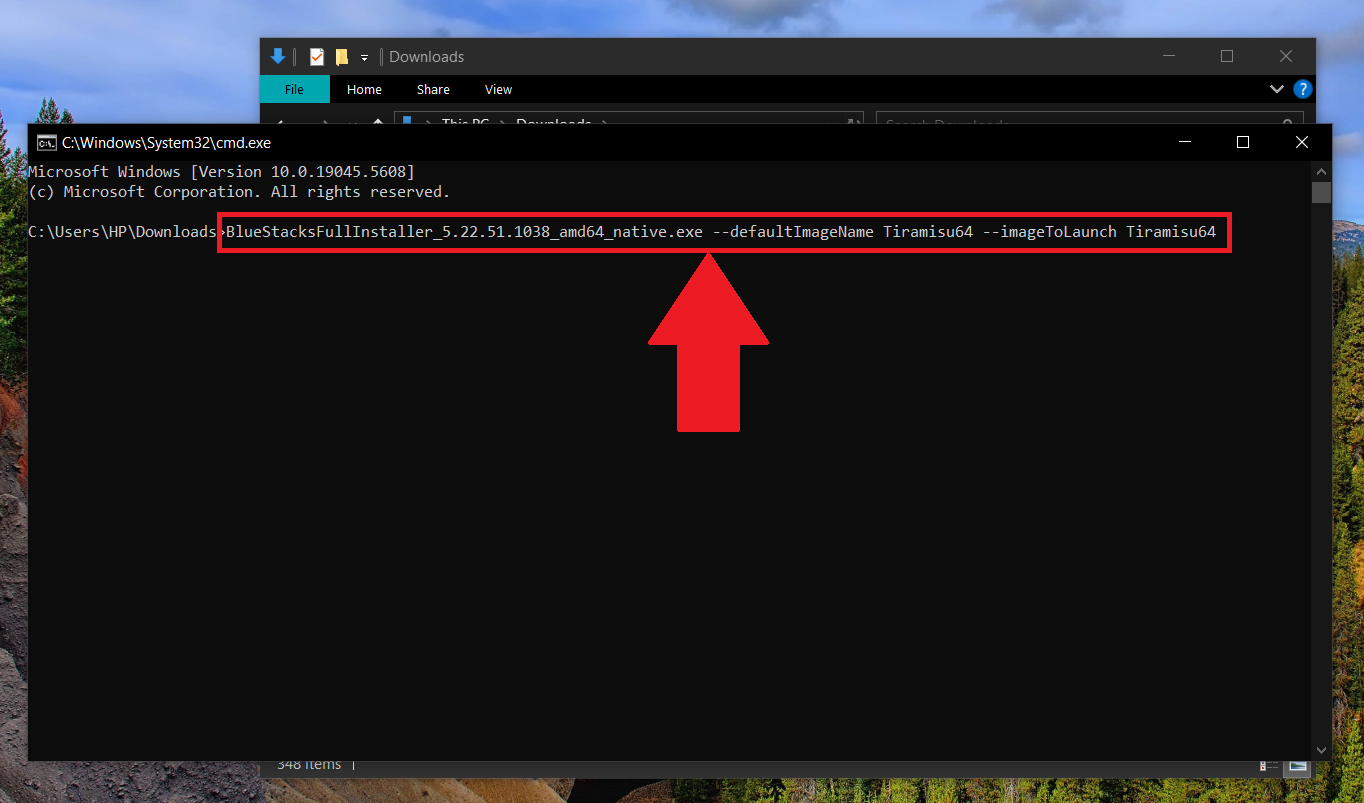Click the 'Microsoft Windows [Version 10.0.19045.5608]' line
1364x803 pixels.
(x=221, y=172)
